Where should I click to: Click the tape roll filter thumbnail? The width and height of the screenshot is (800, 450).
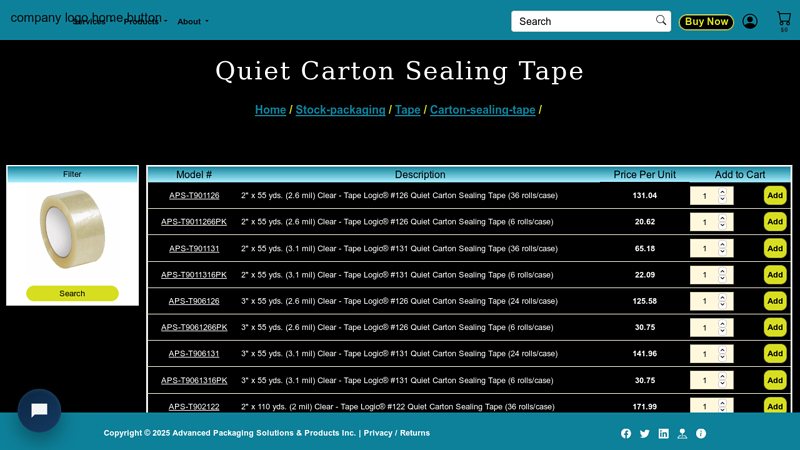(x=72, y=230)
